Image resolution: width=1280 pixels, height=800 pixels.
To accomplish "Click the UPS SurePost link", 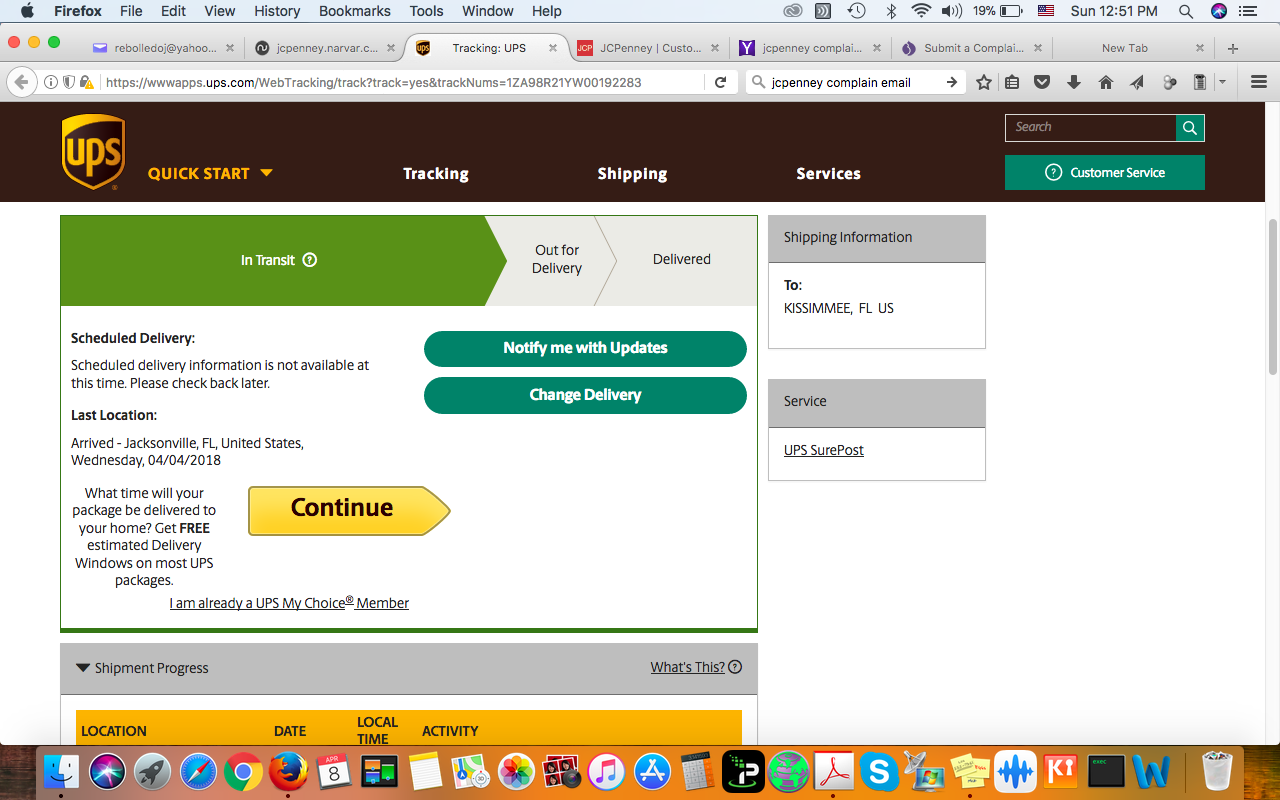I will coord(823,450).
